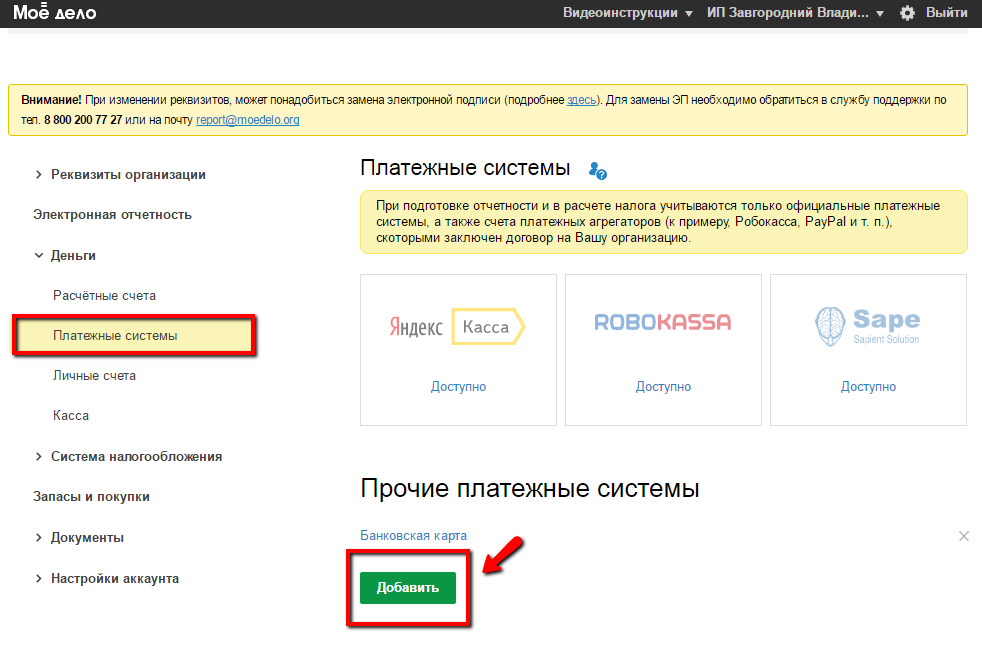Click Доступно under Sape

(868, 387)
